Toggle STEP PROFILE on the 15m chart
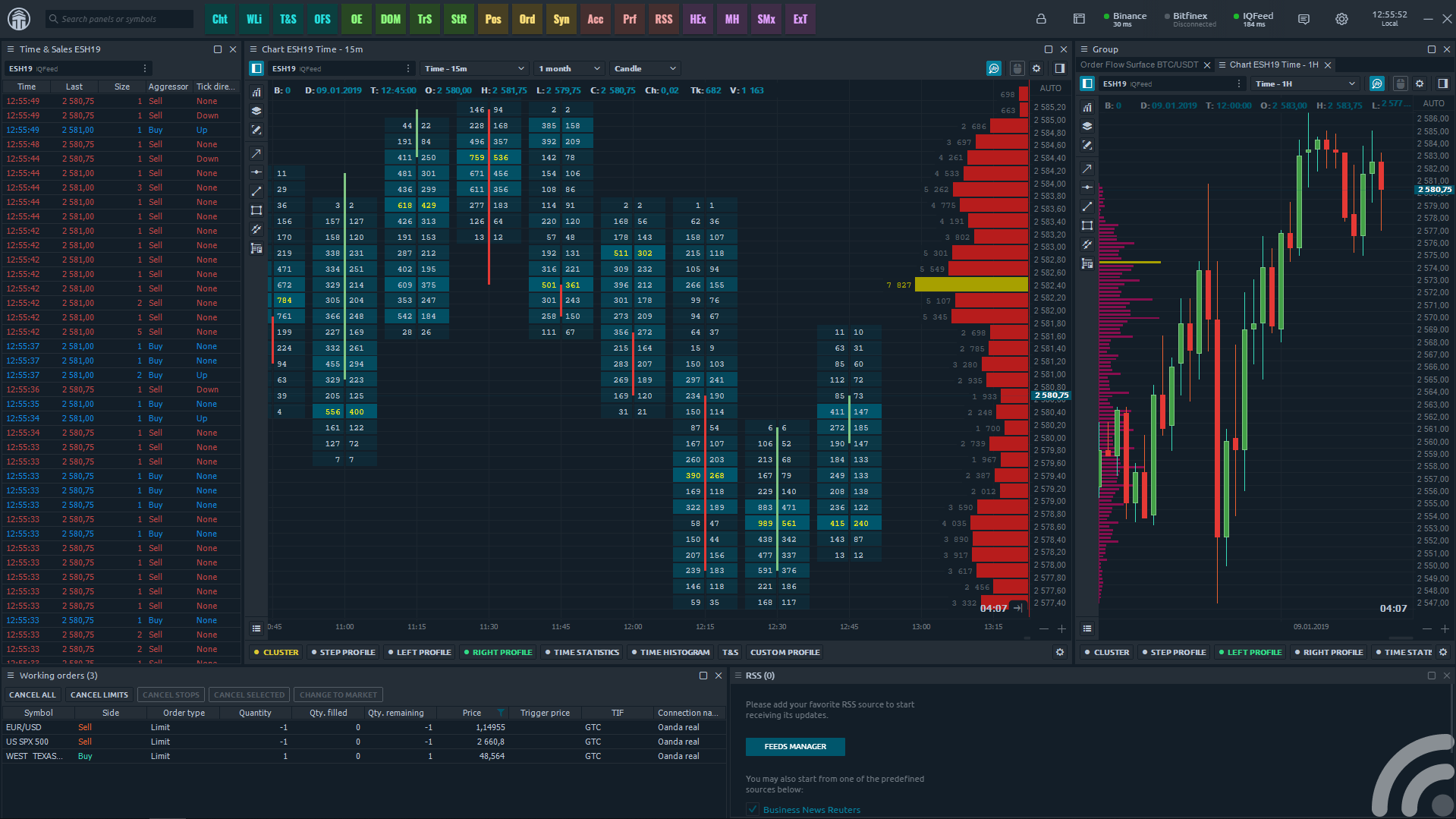 coord(343,652)
